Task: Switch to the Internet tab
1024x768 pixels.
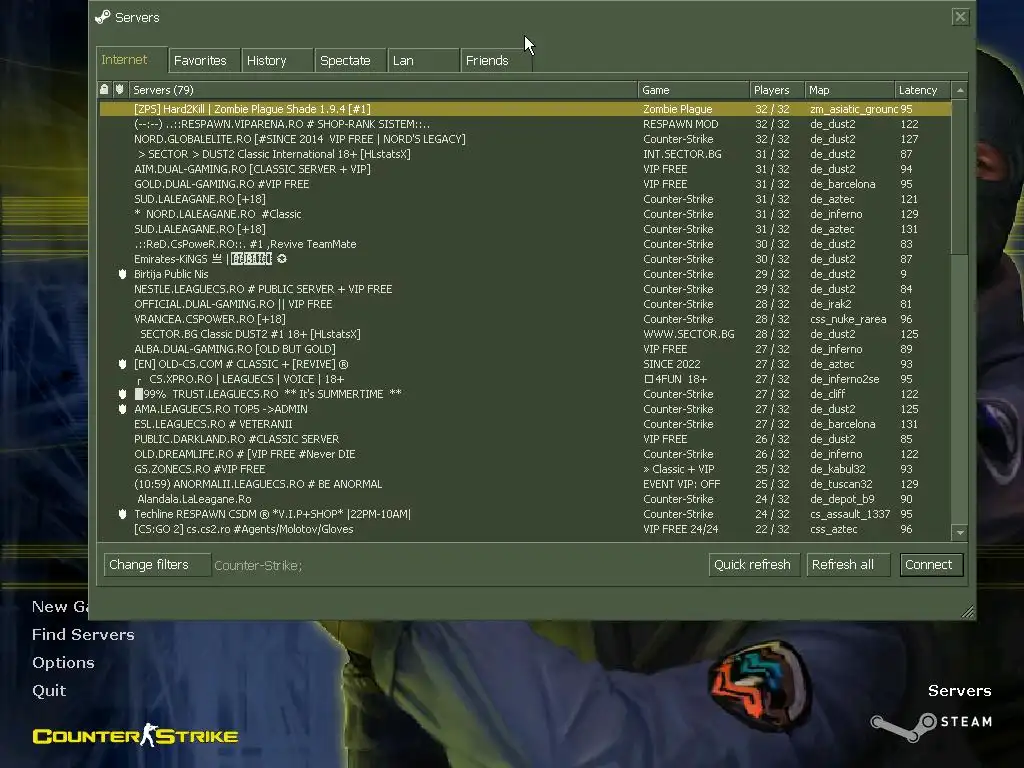Action: pyautogui.click(x=131, y=59)
